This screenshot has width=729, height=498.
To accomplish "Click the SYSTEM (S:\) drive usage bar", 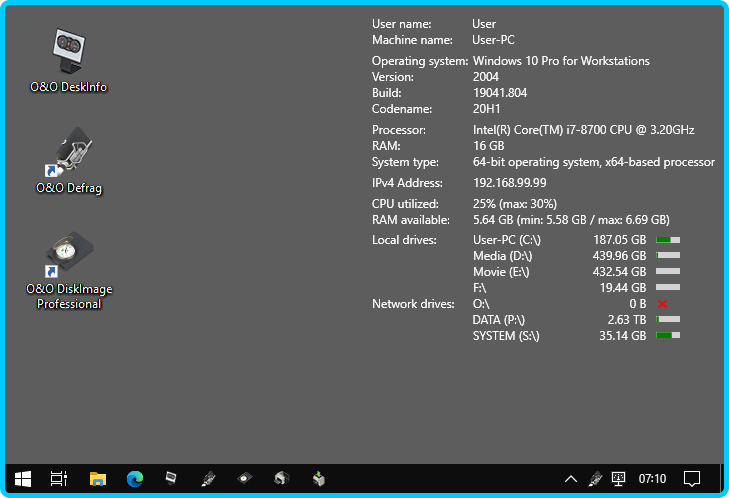I will 668,335.
